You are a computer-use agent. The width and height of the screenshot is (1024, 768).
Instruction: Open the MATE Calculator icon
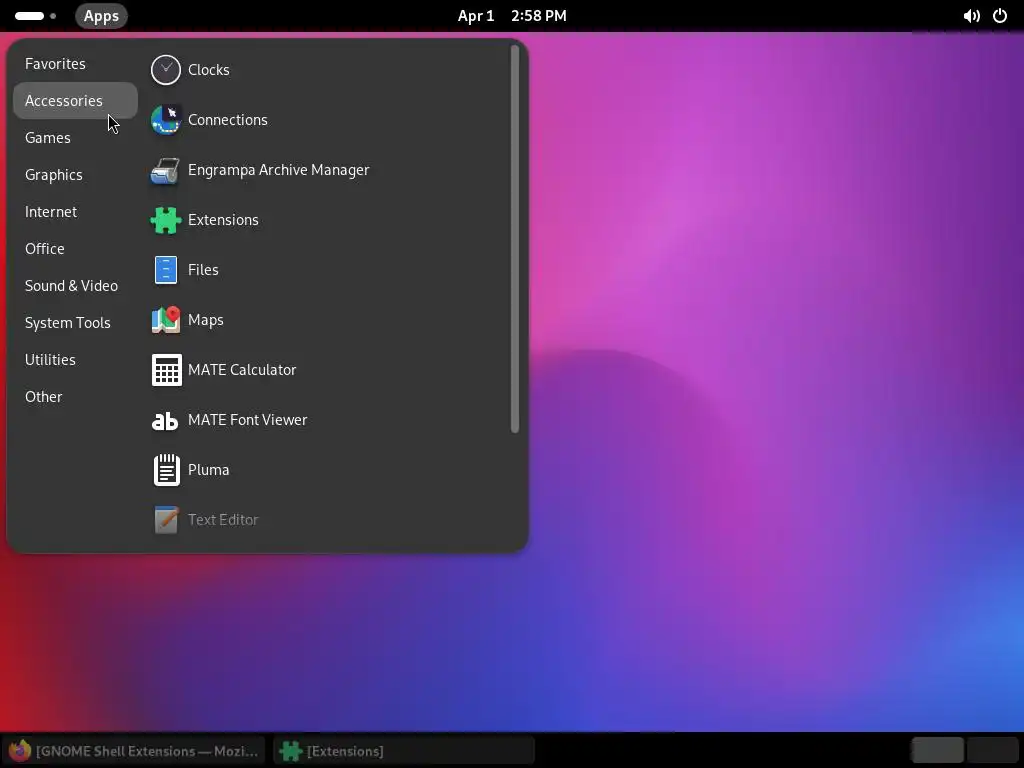coord(166,370)
